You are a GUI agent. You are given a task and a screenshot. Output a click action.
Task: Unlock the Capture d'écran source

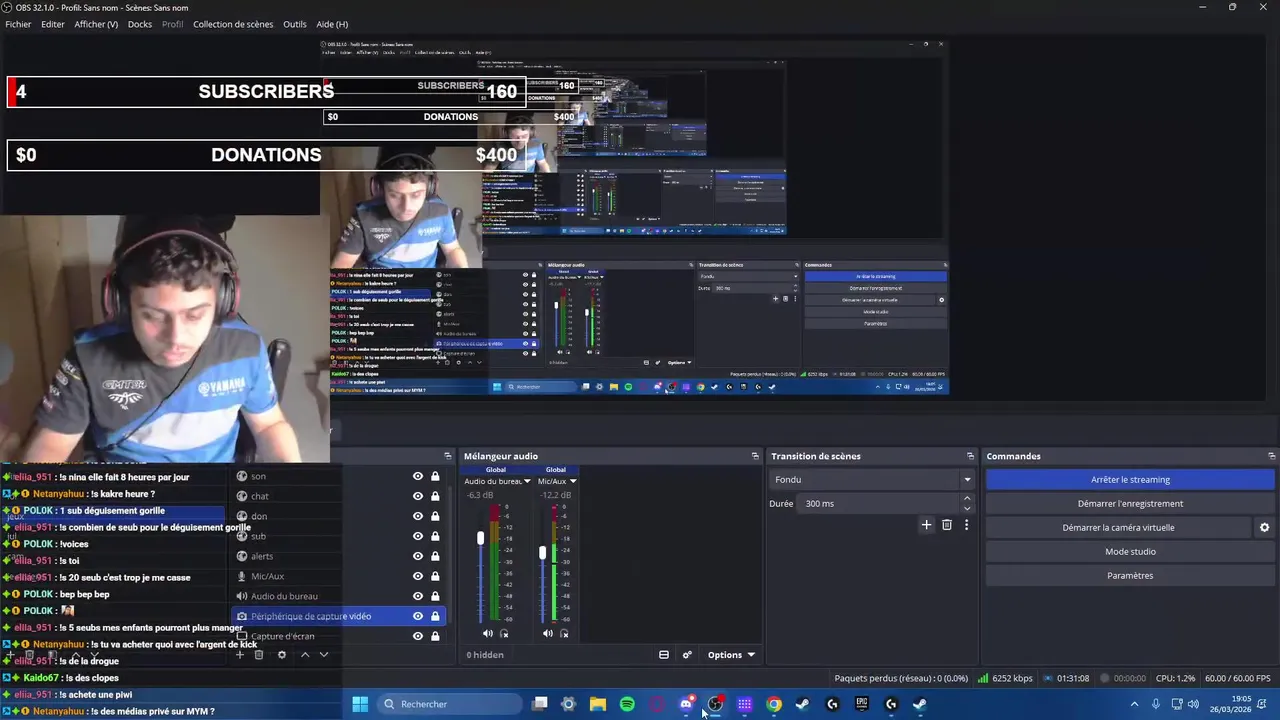click(x=435, y=636)
